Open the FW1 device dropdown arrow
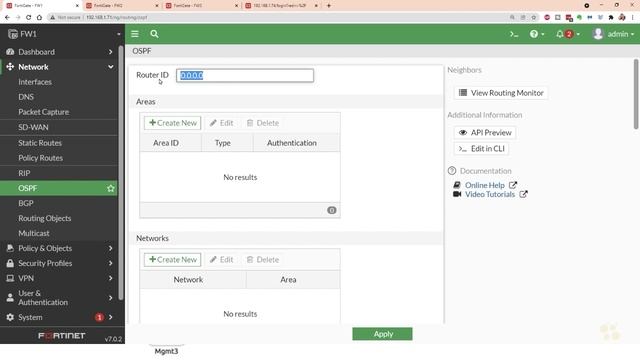The image size is (640, 360). (118, 34)
